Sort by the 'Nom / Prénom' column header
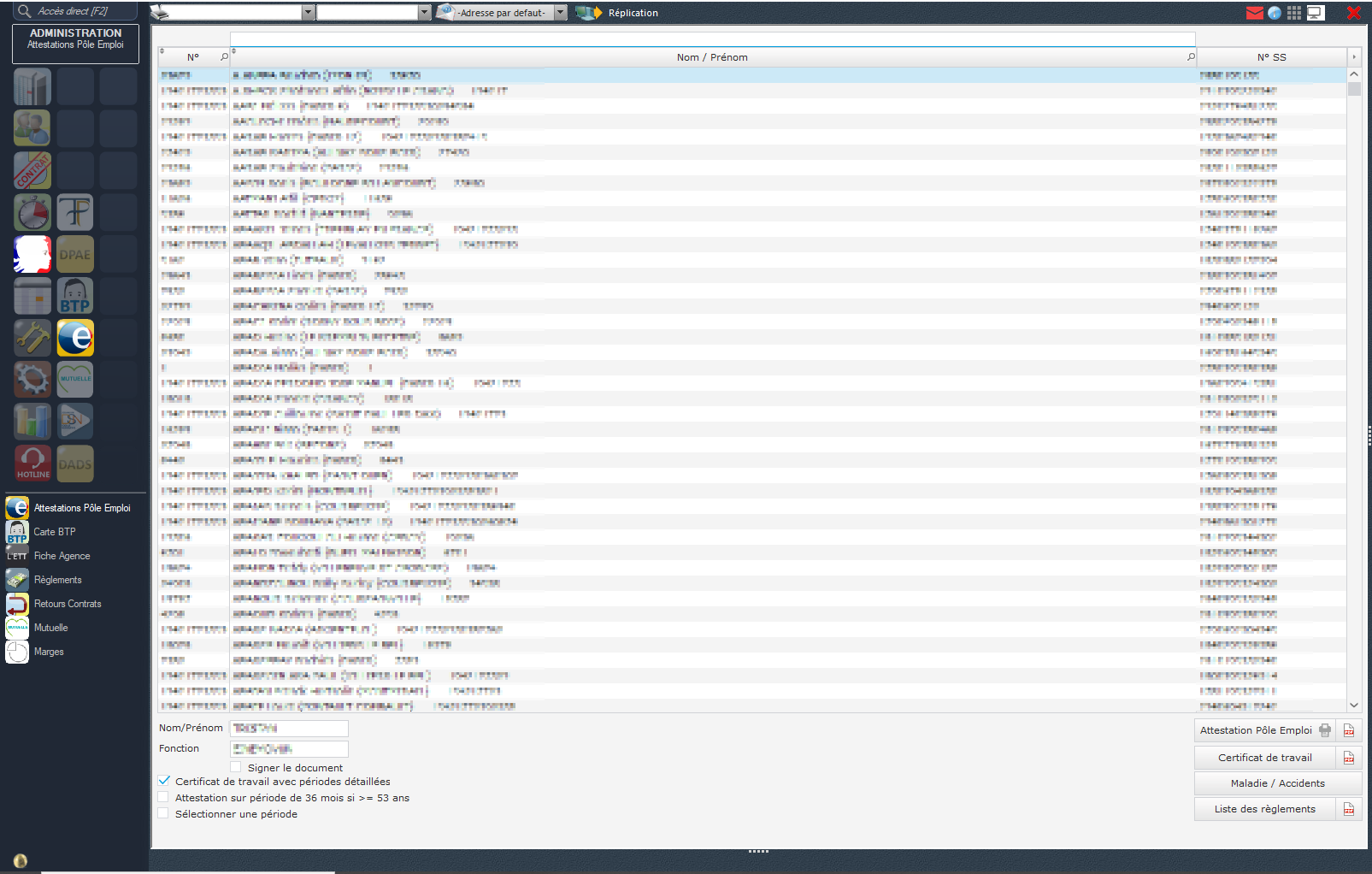Screen dimensions: 1372x874 pyautogui.click(x=712, y=57)
